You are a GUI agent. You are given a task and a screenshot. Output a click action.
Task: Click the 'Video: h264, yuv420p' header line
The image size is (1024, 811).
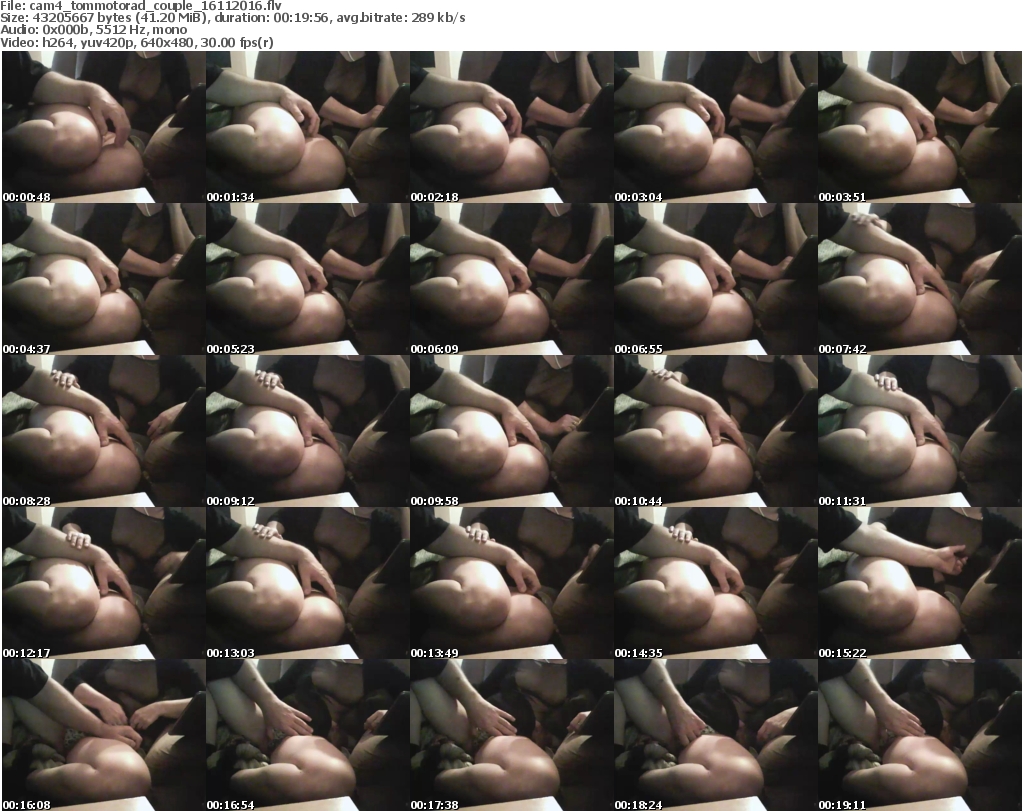click(x=136, y=42)
